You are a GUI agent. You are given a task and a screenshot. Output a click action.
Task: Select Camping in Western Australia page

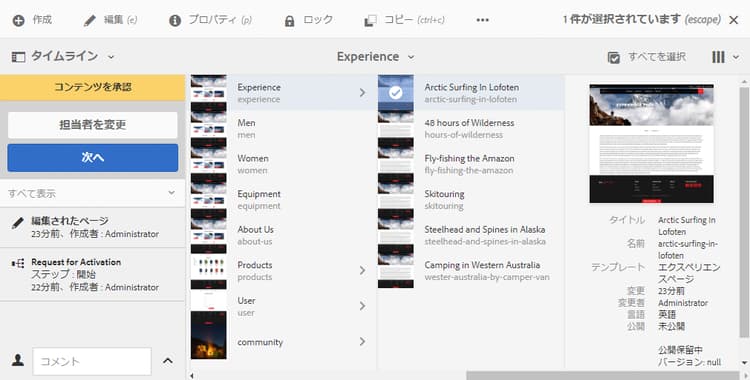471,270
